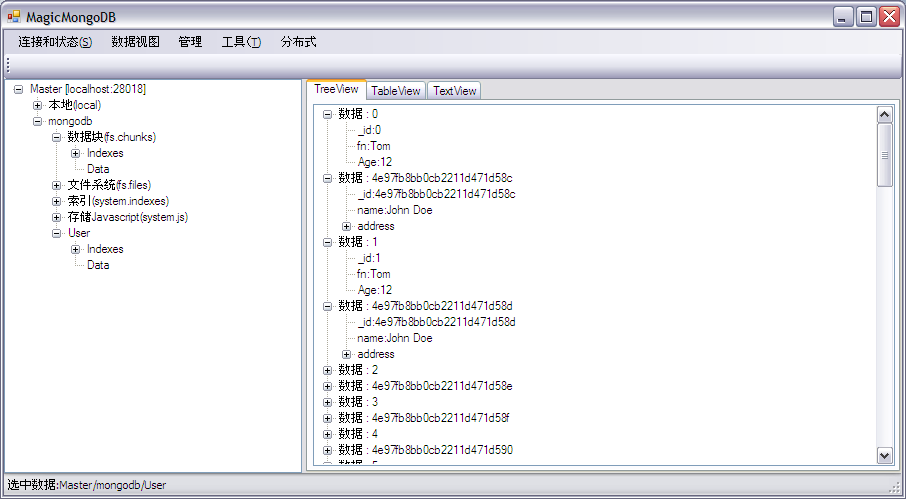Image resolution: width=906 pixels, height=499 pixels.
Task: Maximize the MagicMongoDB window
Action: click(866, 17)
